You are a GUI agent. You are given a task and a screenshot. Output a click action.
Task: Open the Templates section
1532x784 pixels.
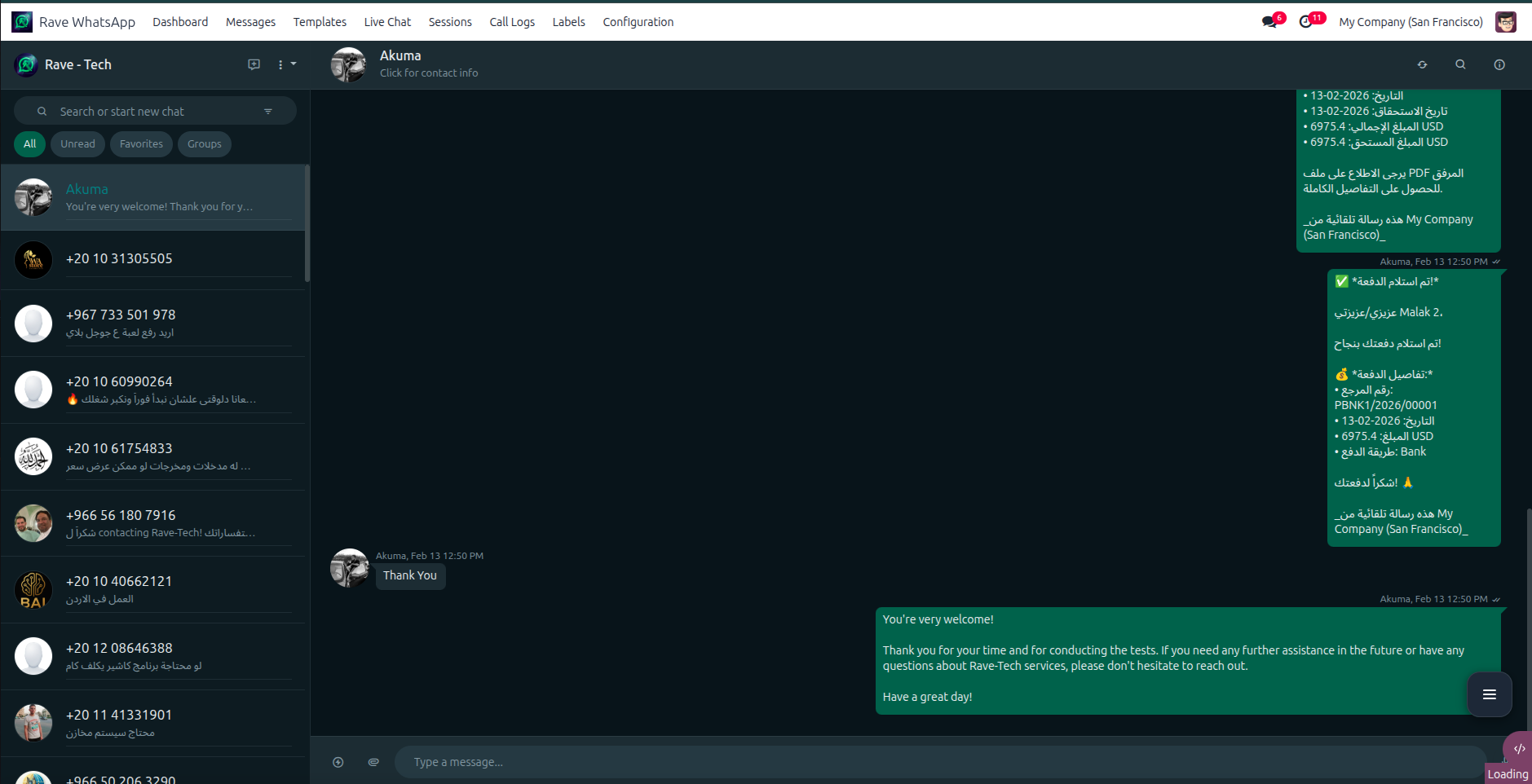pyautogui.click(x=319, y=22)
